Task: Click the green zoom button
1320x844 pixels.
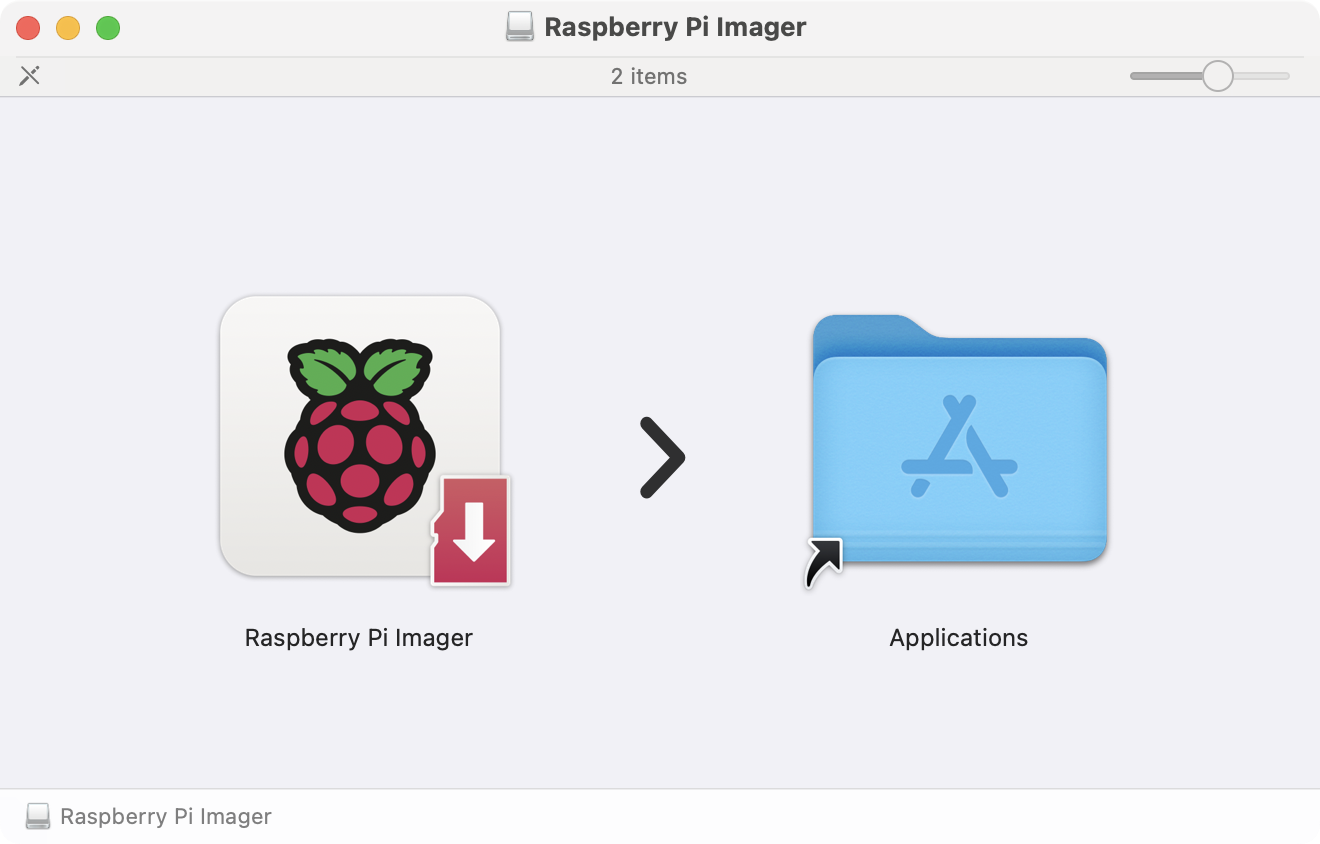Action: [x=108, y=28]
